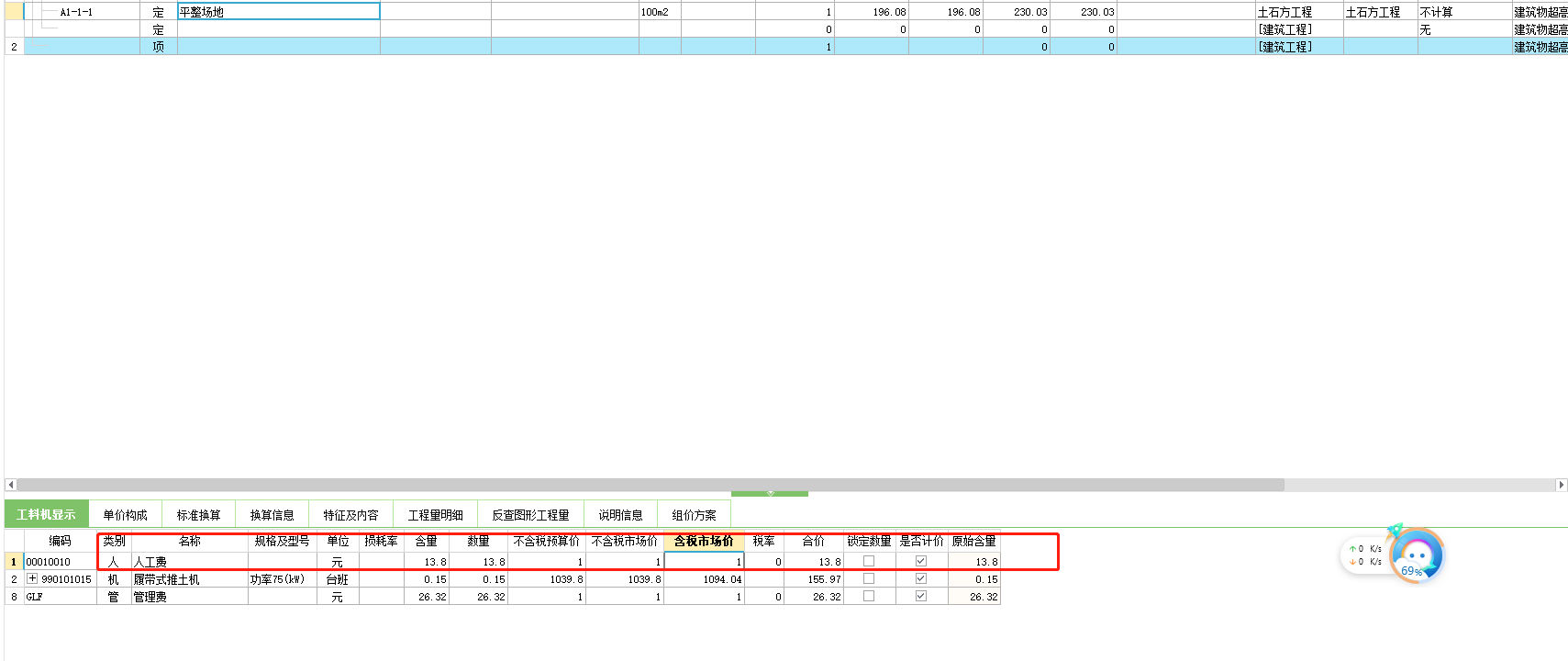Uncheck 是否计价 for the 履带式推土机 row

click(x=921, y=578)
